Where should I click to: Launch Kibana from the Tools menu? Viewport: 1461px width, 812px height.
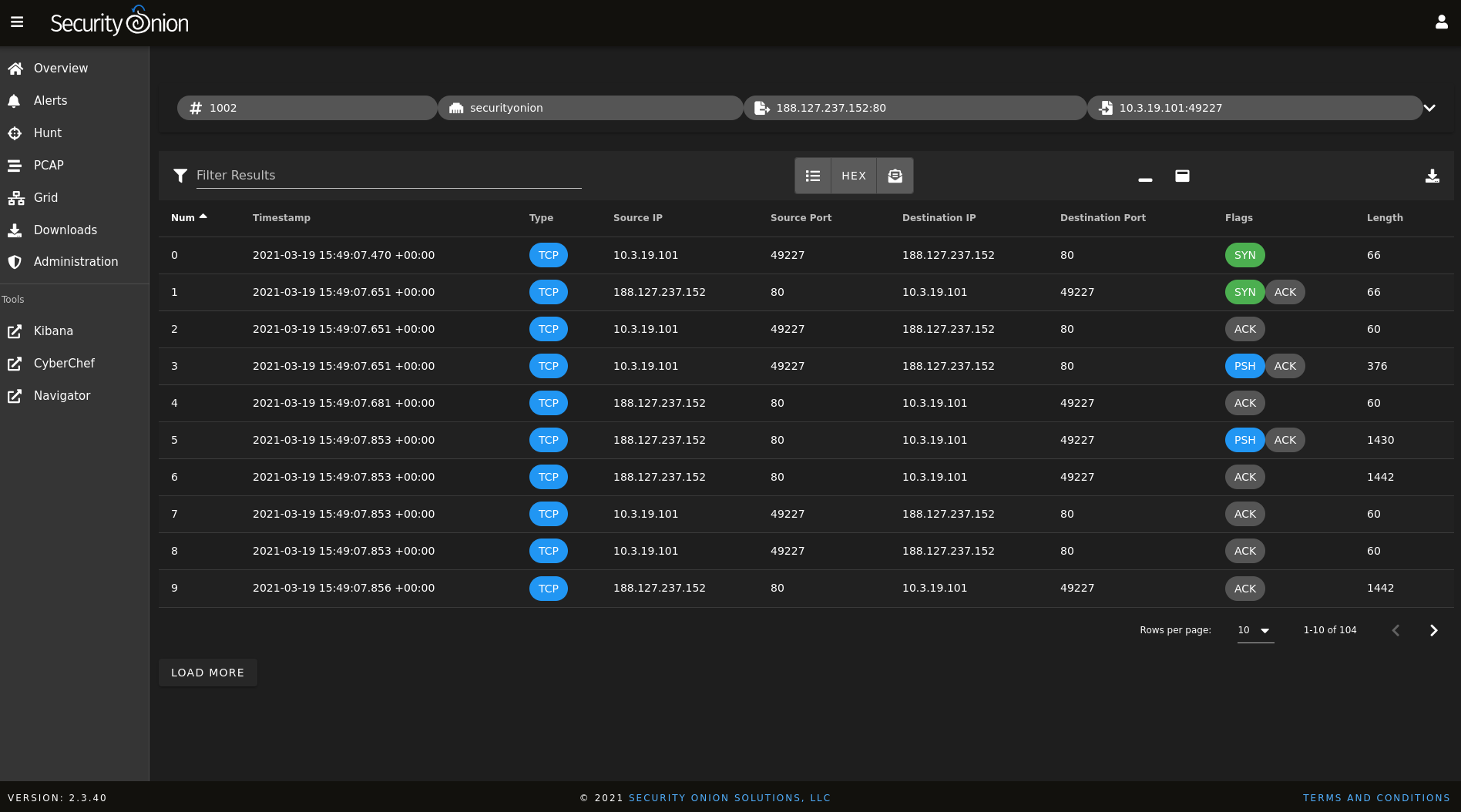click(x=53, y=331)
